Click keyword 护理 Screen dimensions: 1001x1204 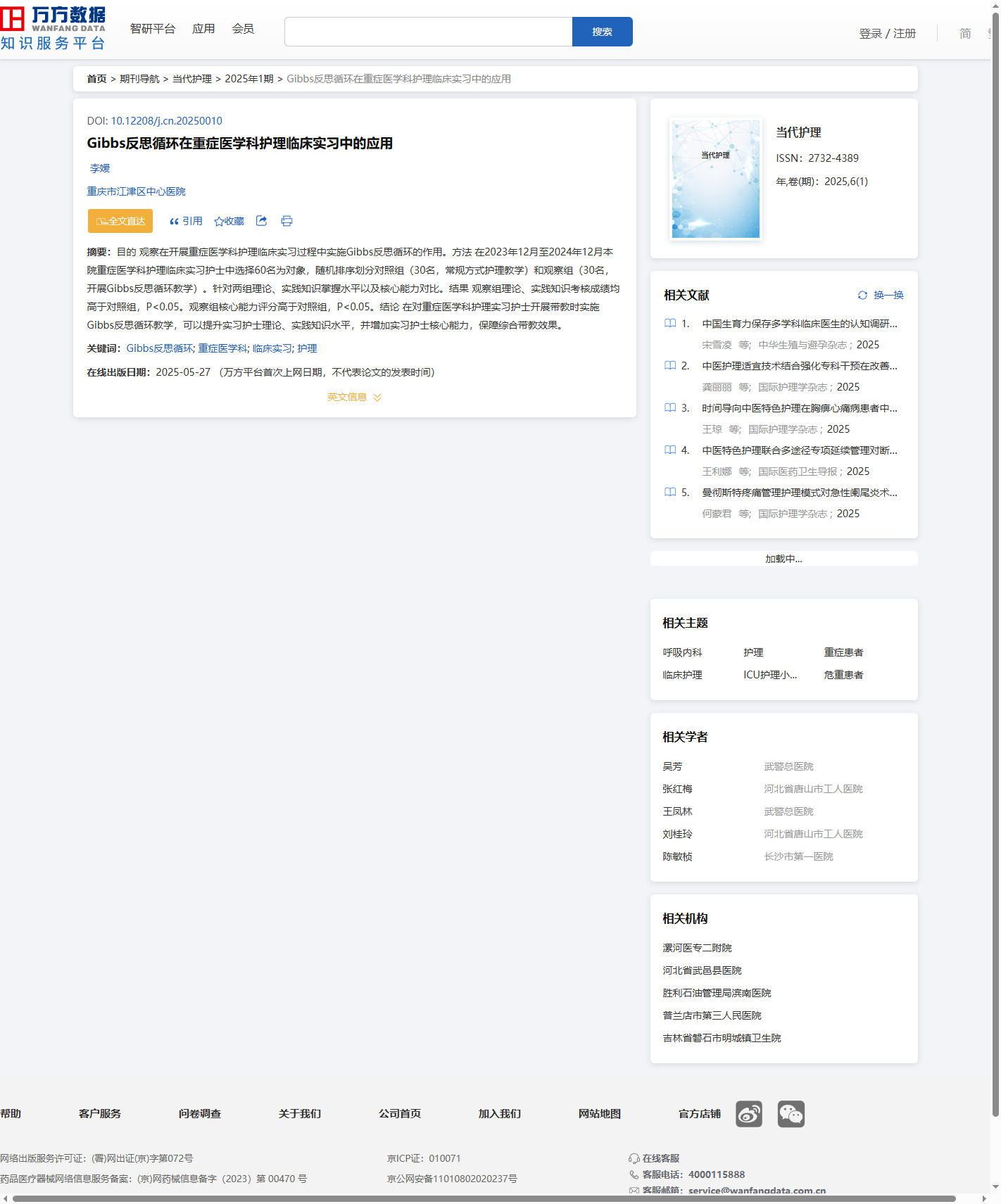tap(307, 348)
